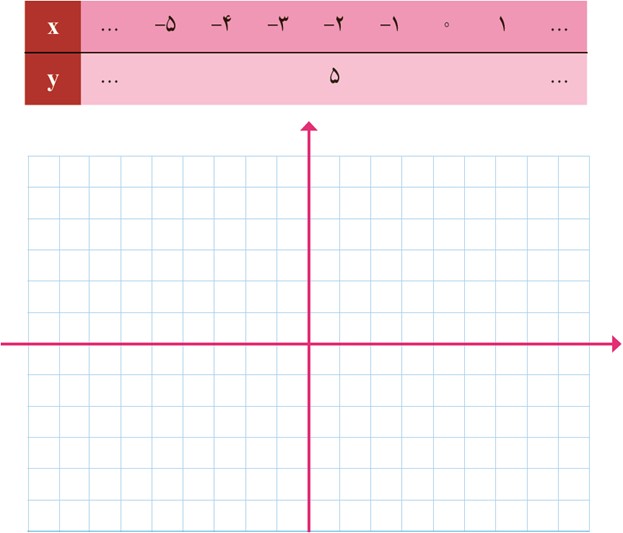Click the right ellipsis in y row

tap(559, 81)
